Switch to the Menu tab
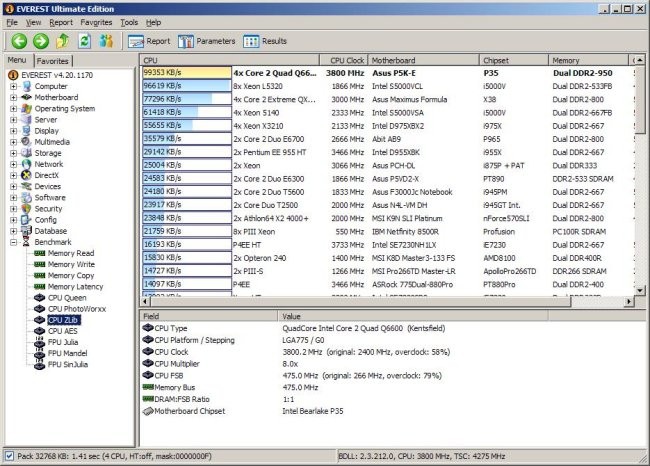Viewport: 650px width, 466px height. (x=17, y=60)
